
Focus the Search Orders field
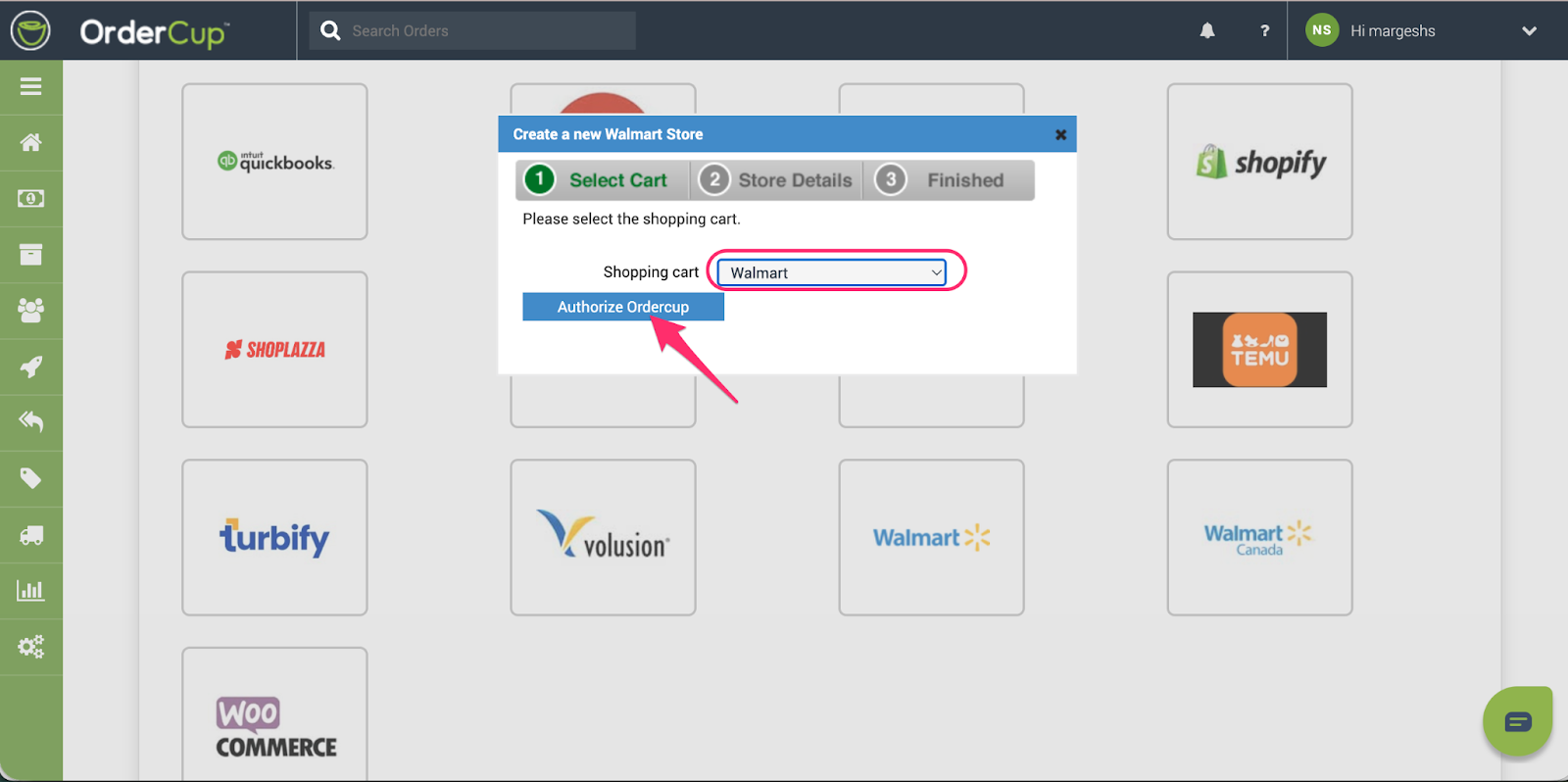(x=472, y=31)
